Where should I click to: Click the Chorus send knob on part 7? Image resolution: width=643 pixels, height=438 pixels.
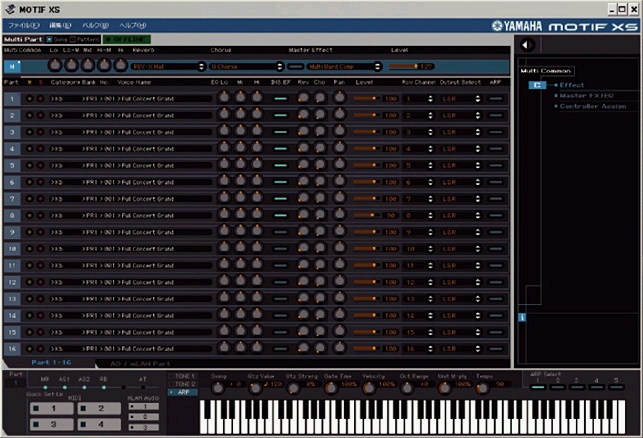click(x=320, y=198)
